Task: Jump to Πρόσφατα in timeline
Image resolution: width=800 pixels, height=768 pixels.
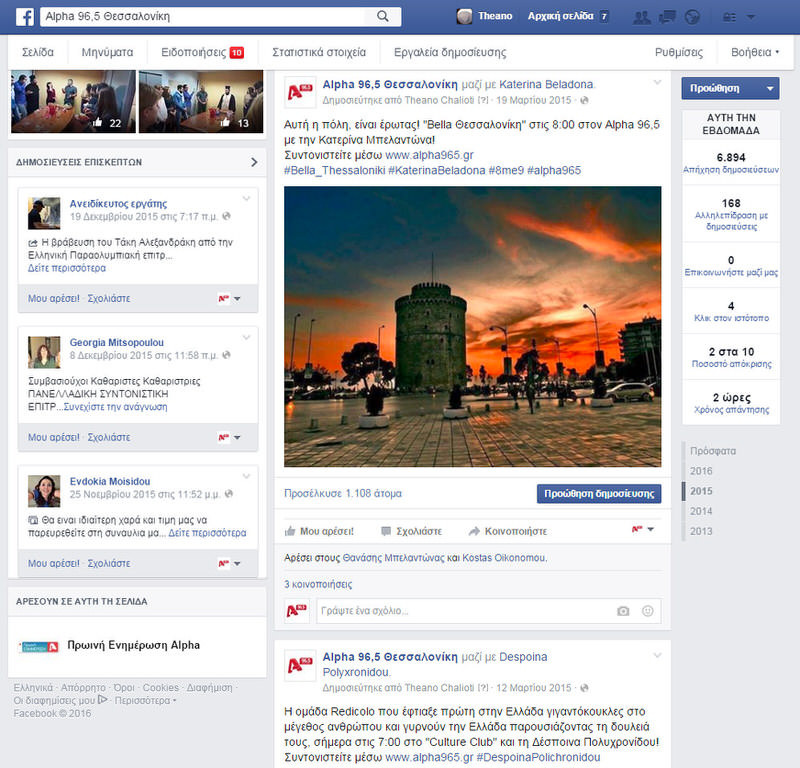Action: point(713,451)
